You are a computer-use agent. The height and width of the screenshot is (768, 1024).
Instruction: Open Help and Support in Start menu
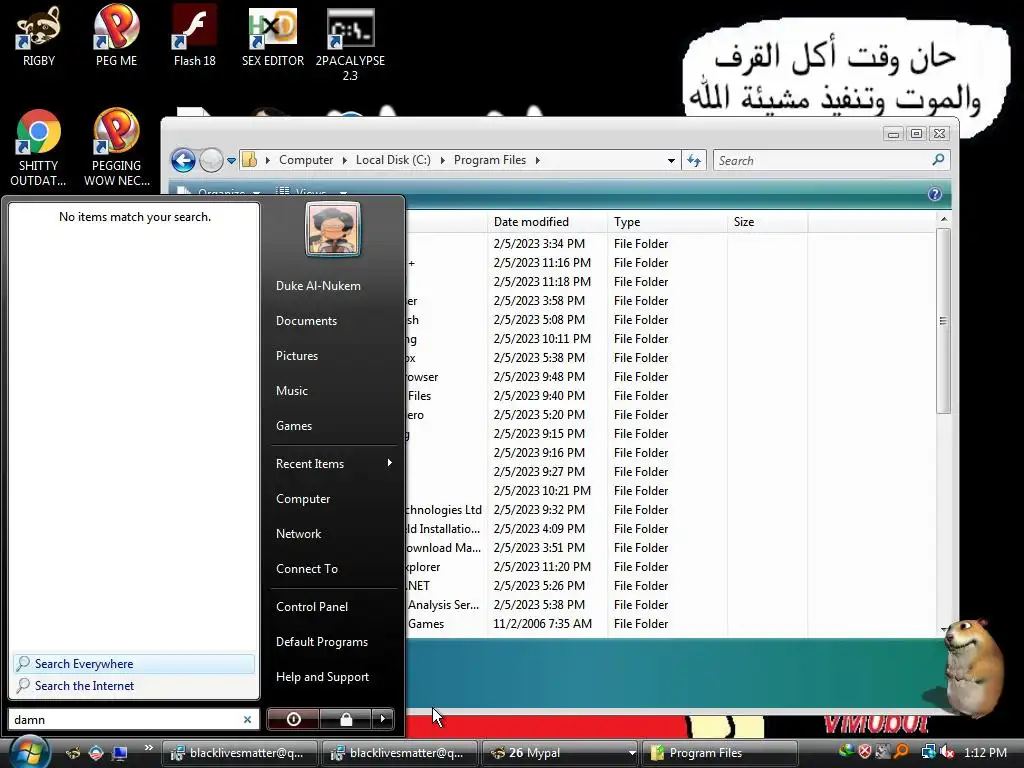click(x=323, y=677)
